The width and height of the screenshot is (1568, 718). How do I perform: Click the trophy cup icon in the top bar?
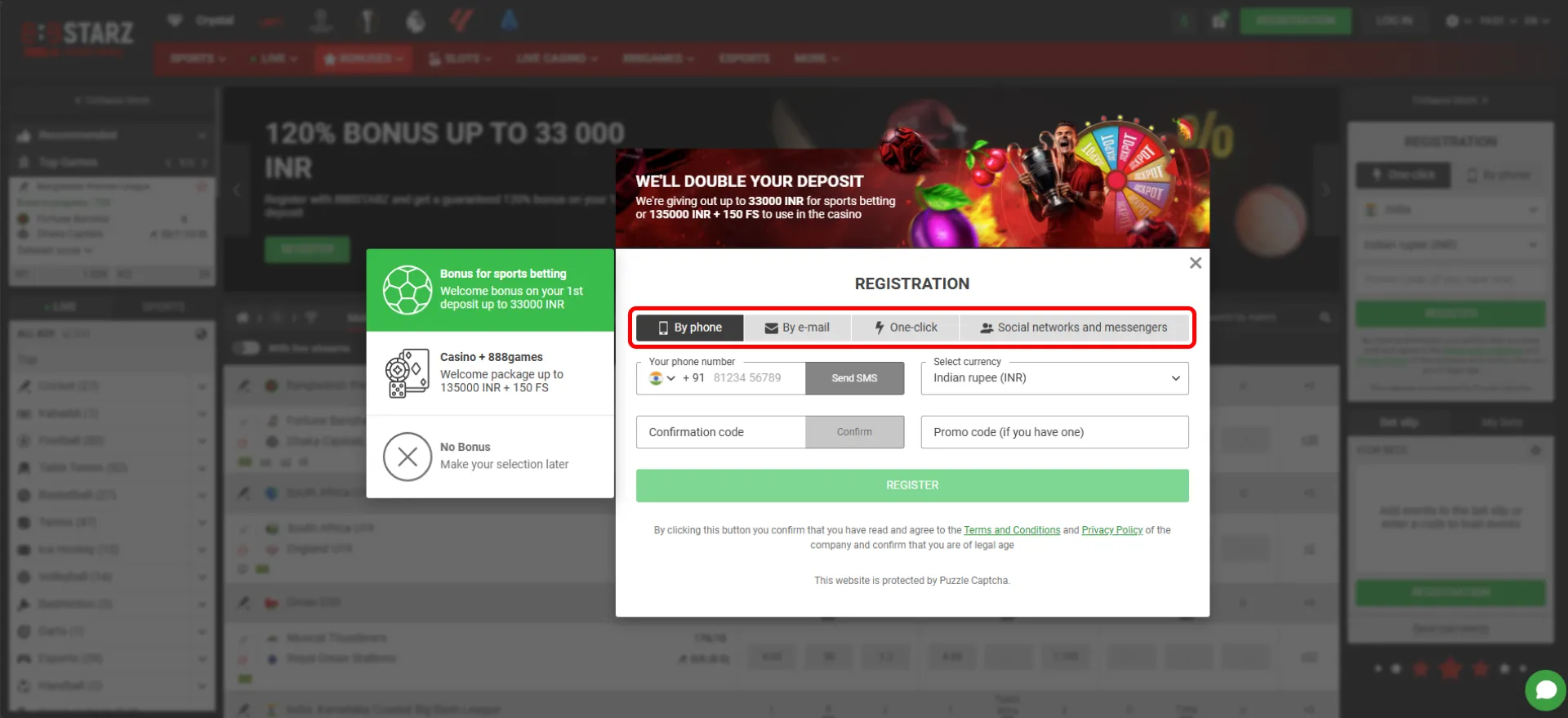coord(367,21)
